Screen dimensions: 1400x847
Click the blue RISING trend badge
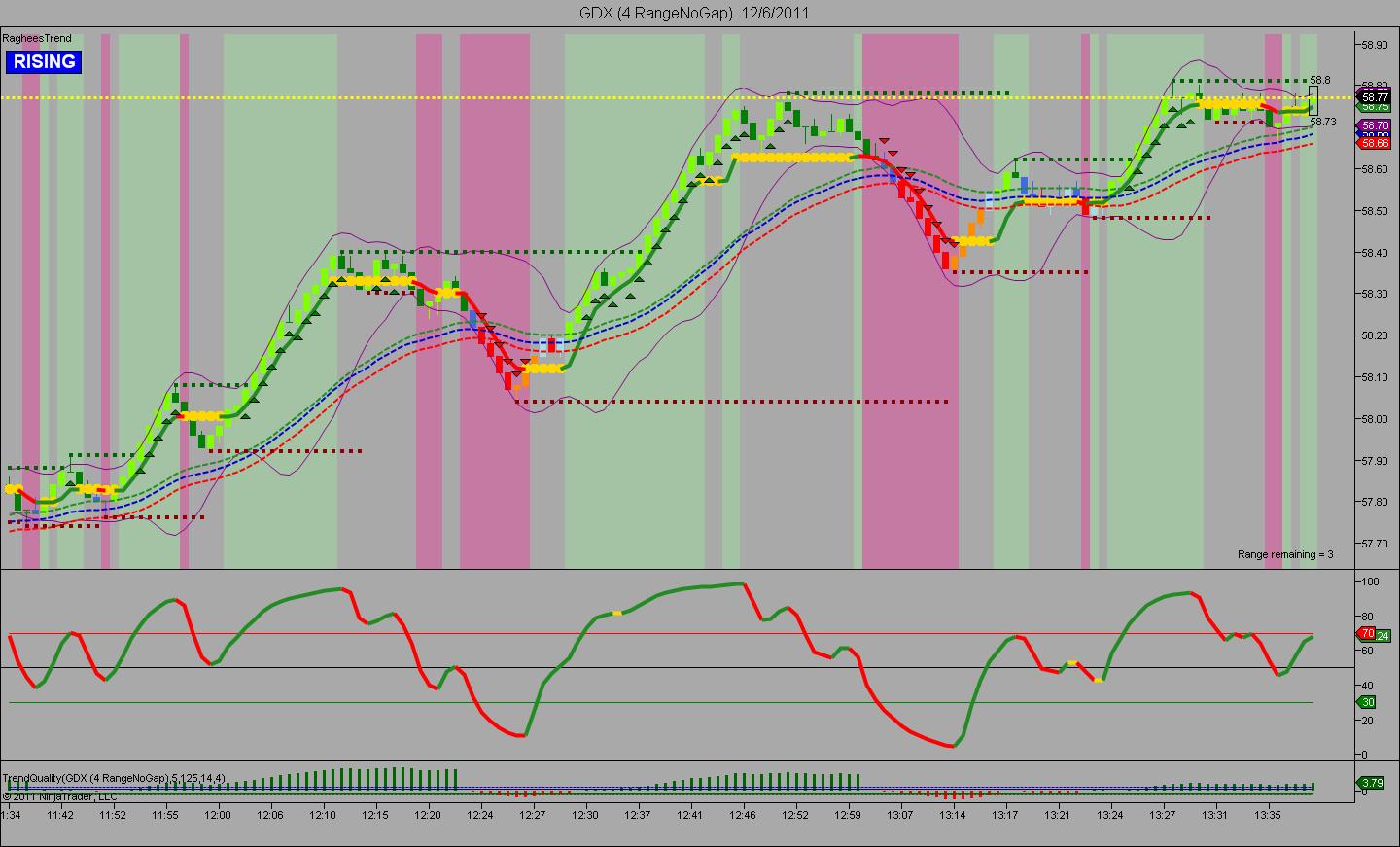click(43, 62)
